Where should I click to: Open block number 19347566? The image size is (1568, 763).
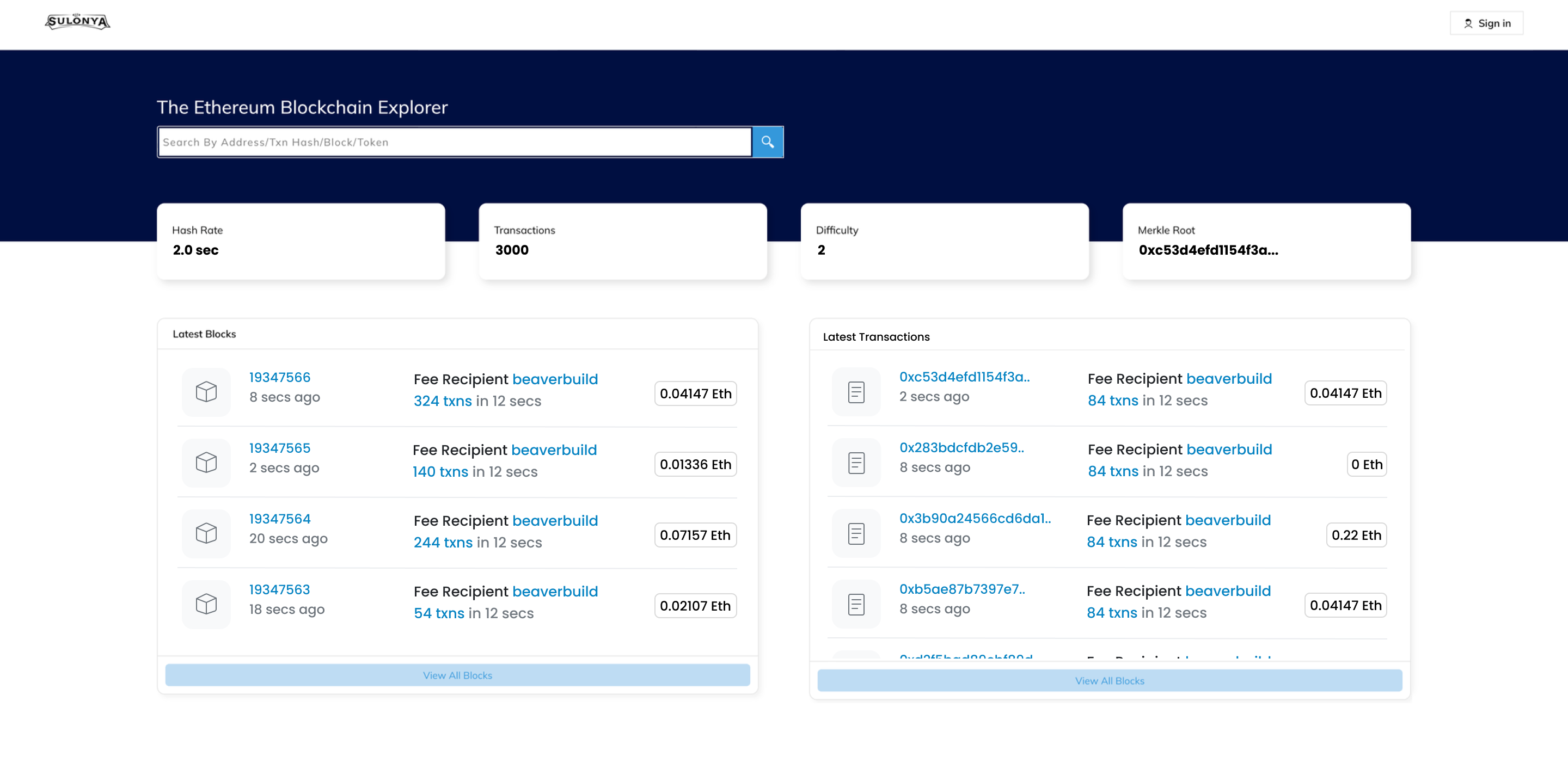[x=279, y=377]
